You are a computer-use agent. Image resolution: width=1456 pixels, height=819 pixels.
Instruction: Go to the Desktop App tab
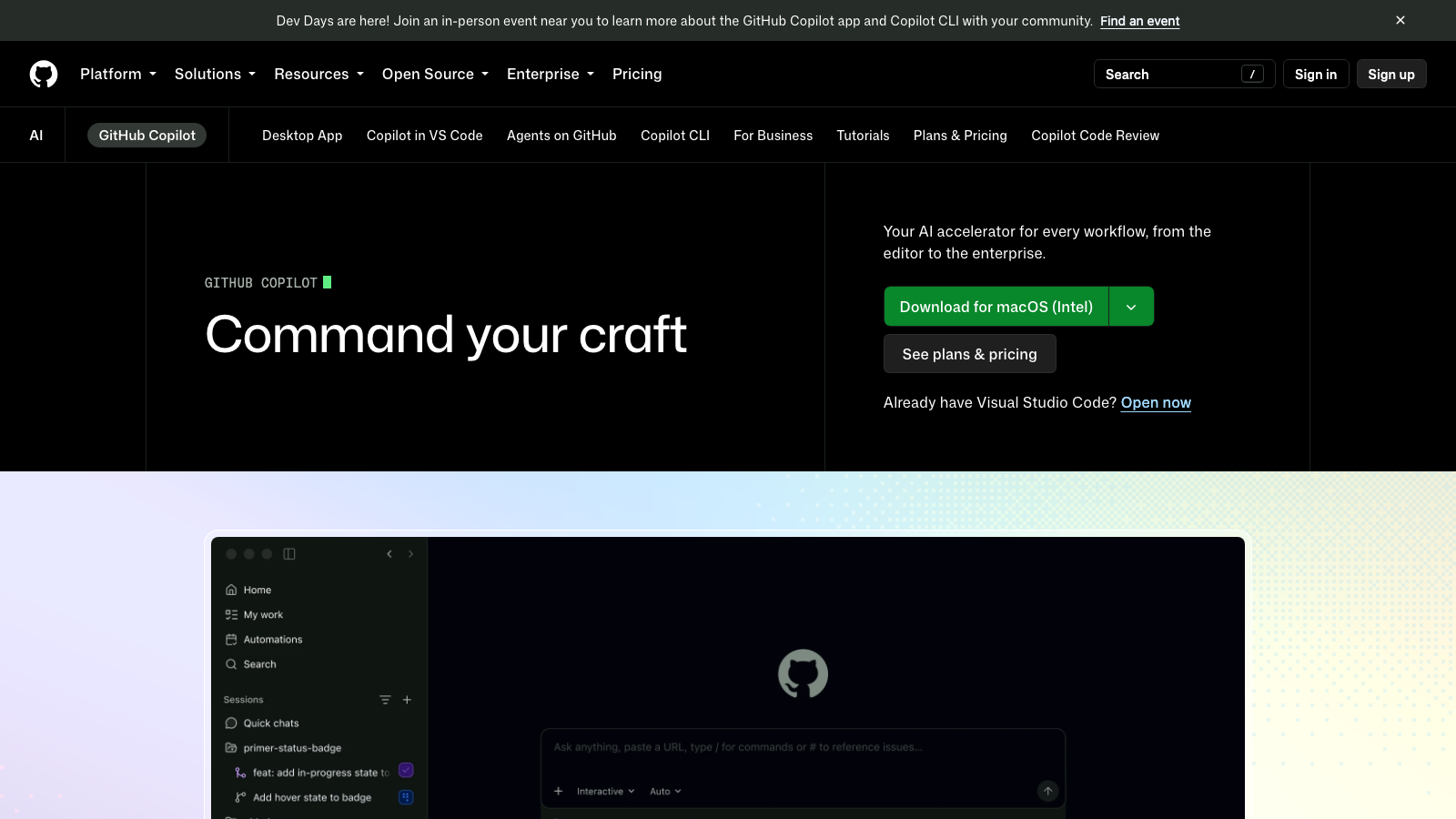[x=302, y=135]
